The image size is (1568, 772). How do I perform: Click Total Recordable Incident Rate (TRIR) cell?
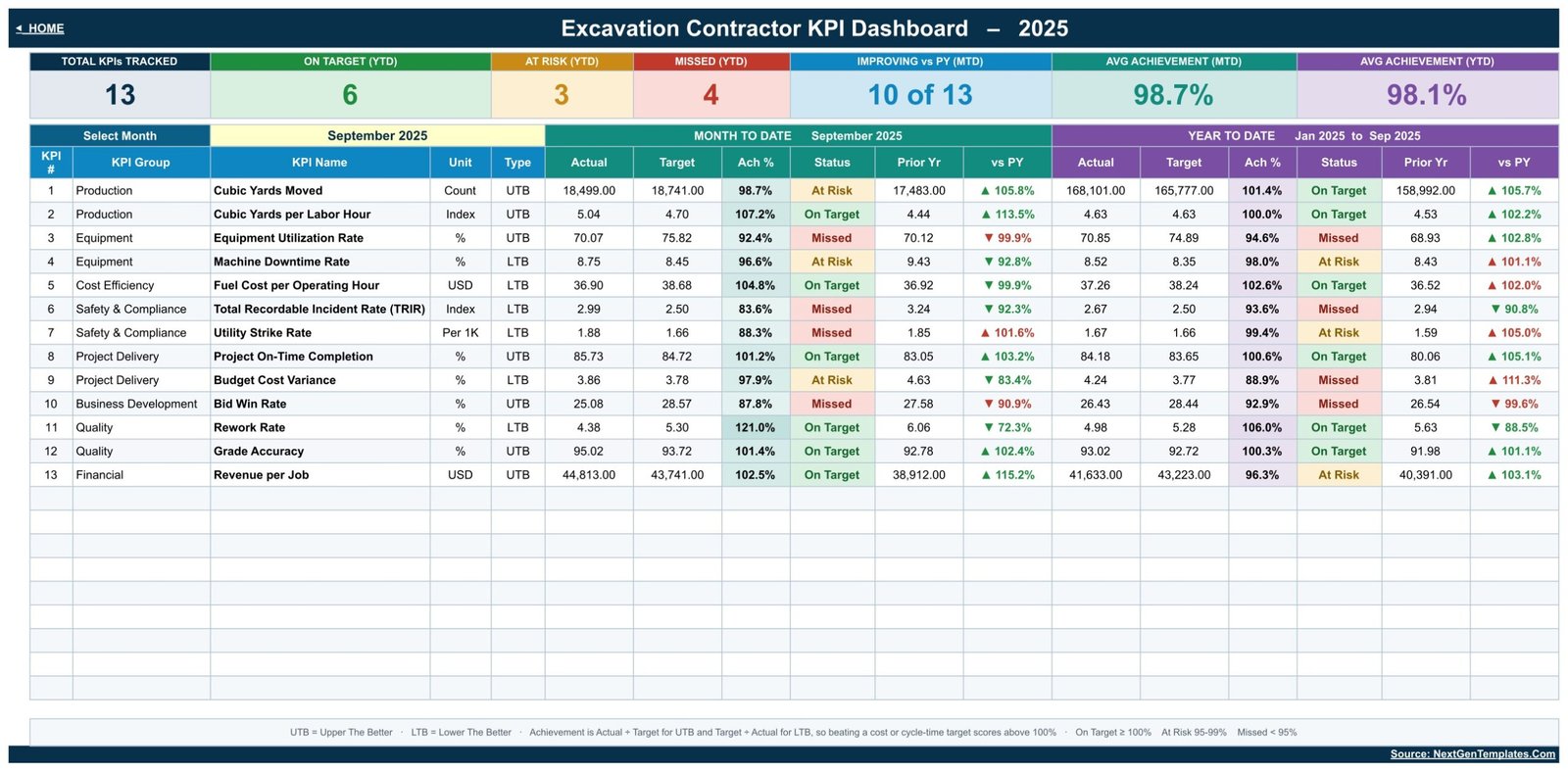319,309
